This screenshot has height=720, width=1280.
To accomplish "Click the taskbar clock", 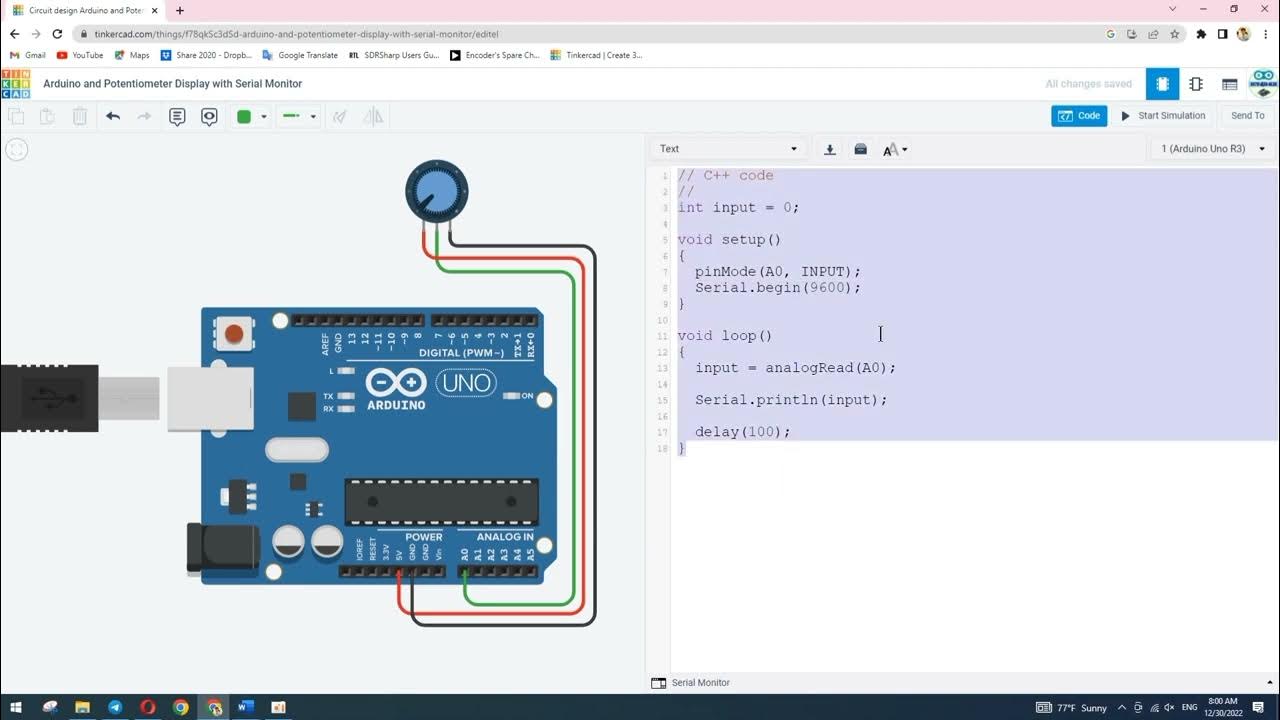I will (x=1222, y=707).
